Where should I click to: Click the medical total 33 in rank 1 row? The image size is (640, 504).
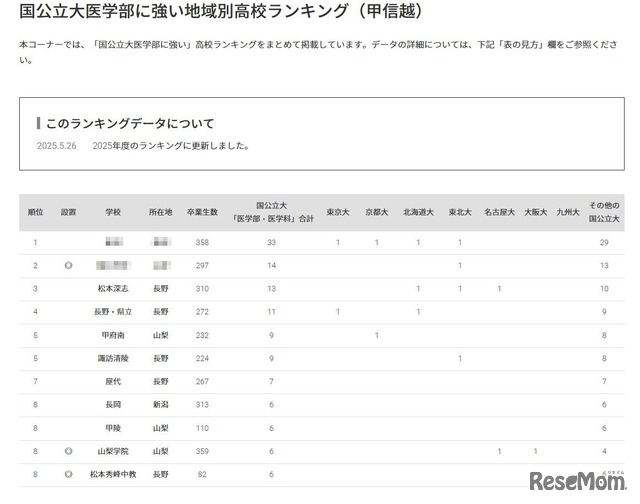tap(271, 242)
